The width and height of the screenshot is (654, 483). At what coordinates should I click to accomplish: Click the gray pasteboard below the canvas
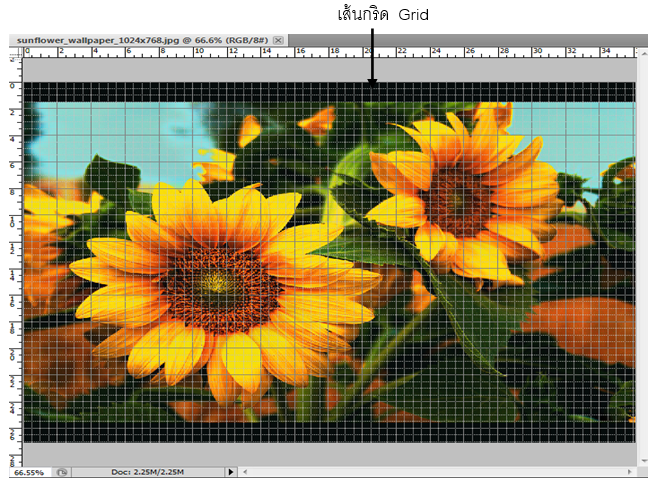[330, 452]
